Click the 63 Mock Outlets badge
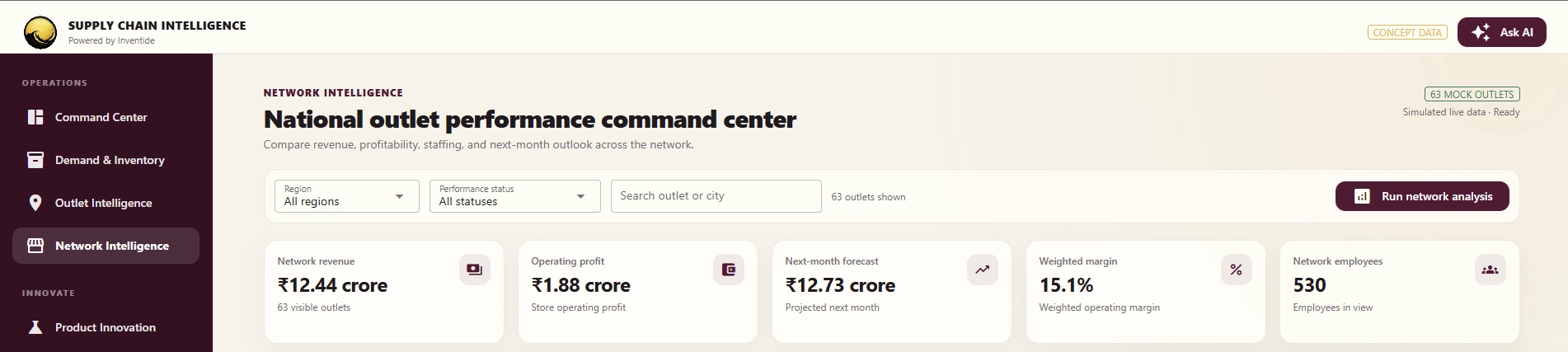The width and height of the screenshot is (1568, 352). 1472,94
